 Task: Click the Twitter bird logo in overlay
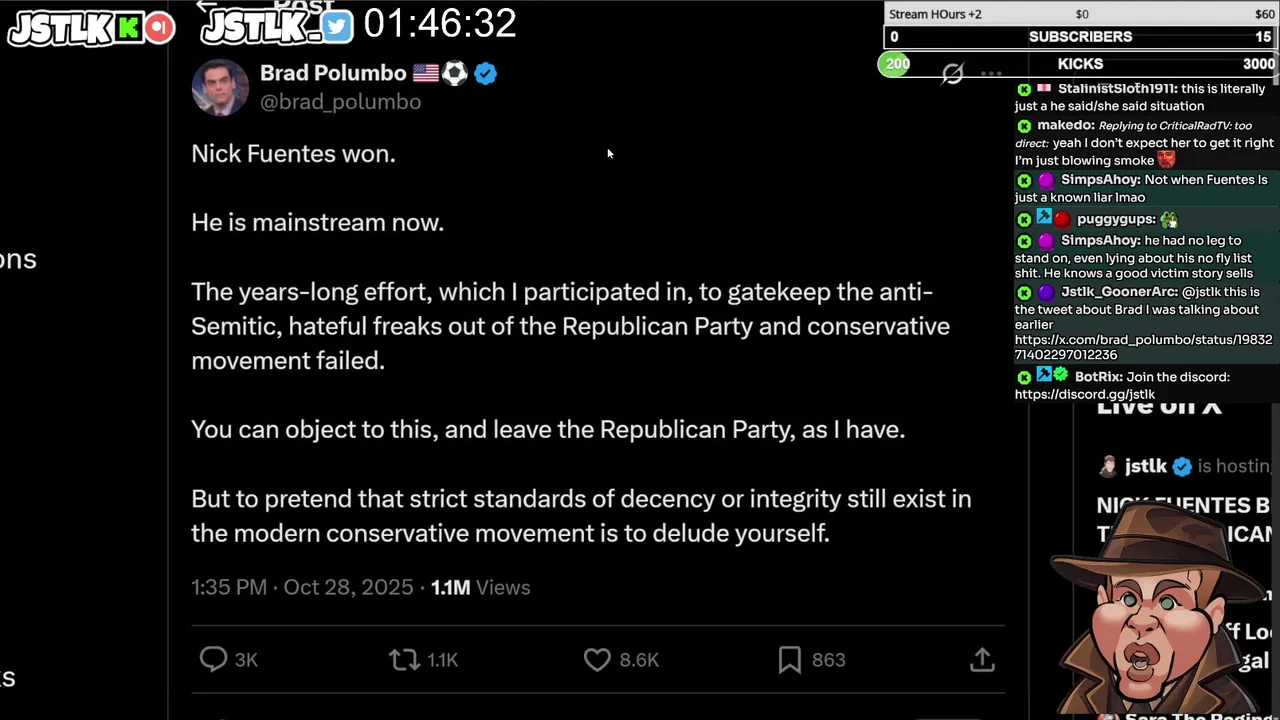(x=337, y=27)
